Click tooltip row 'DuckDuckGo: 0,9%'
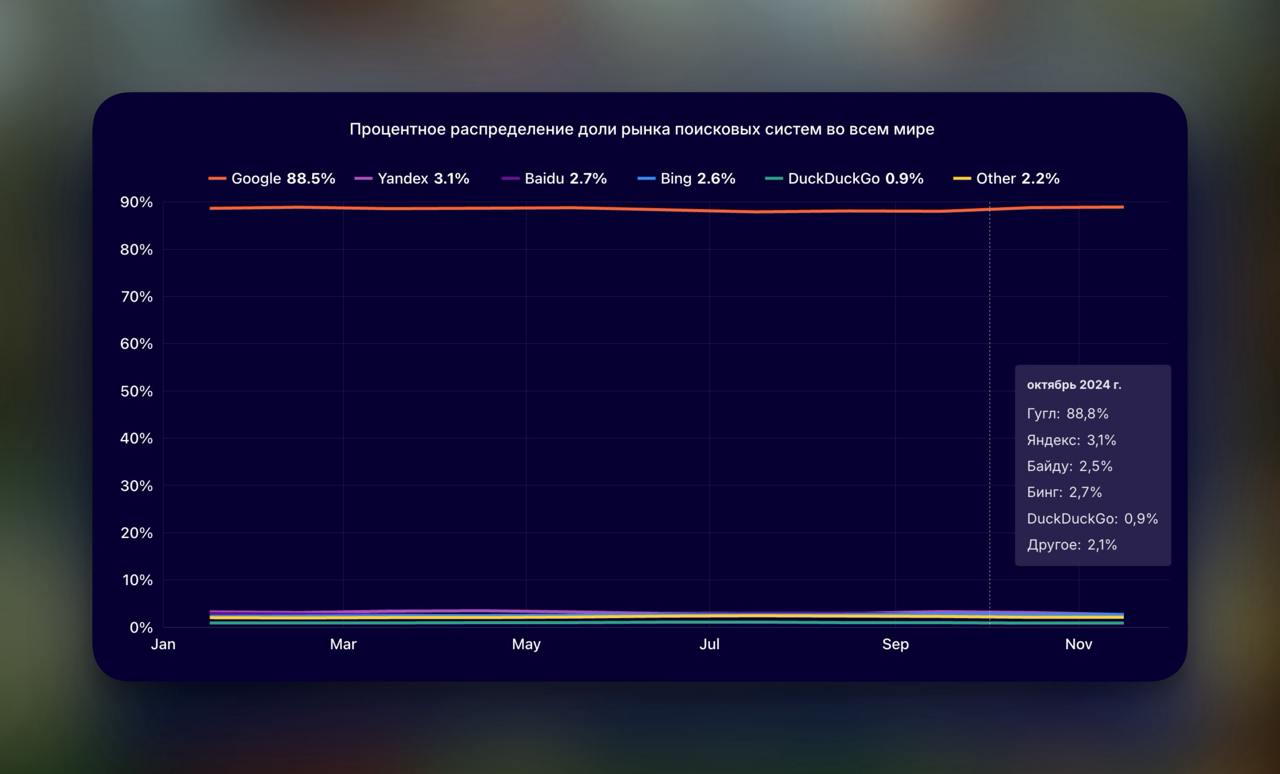This screenshot has width=1280, height=774. tap(1093, 519)
